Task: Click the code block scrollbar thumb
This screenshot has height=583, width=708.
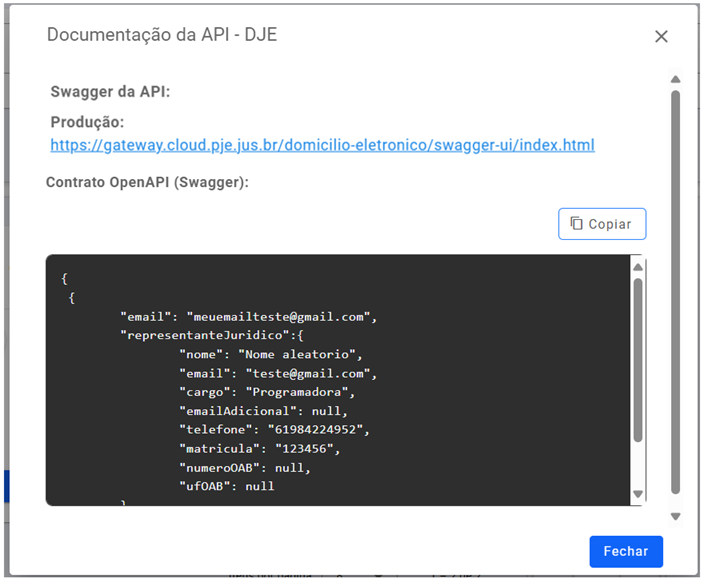Action: (638, 360)
